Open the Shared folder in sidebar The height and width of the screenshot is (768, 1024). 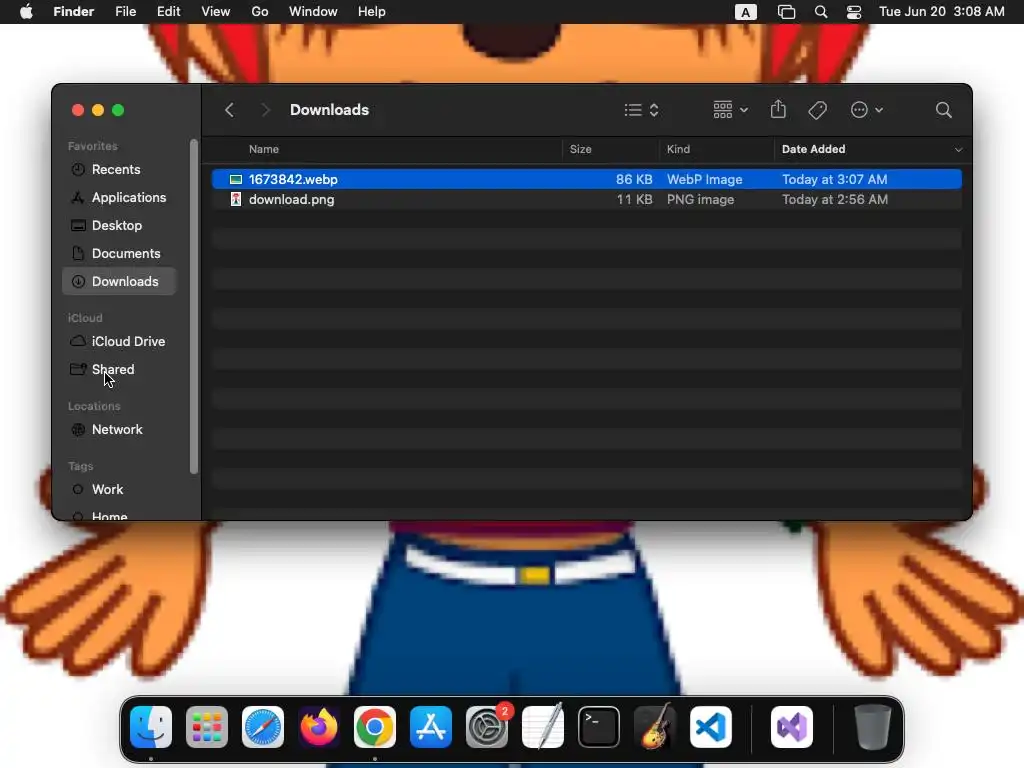tap(112, 370)
